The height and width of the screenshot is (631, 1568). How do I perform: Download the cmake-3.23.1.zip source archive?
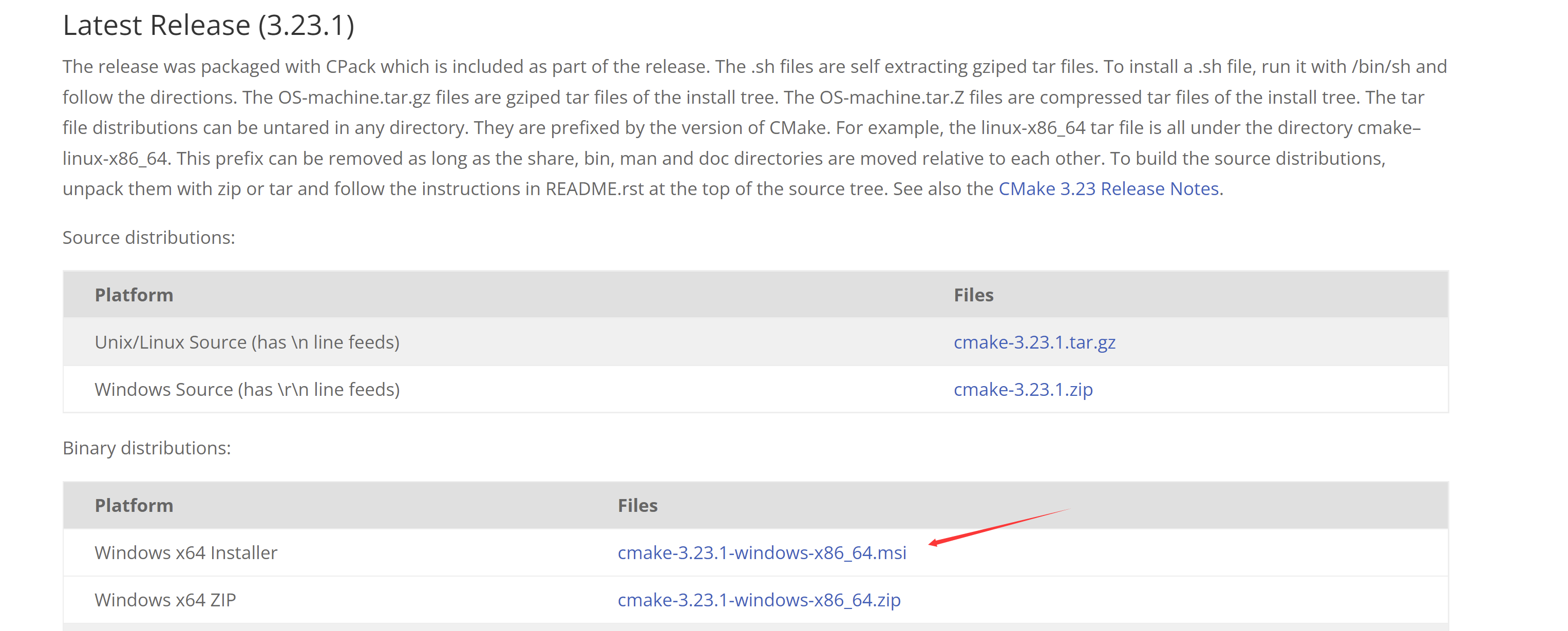(x=1023, y=389)
